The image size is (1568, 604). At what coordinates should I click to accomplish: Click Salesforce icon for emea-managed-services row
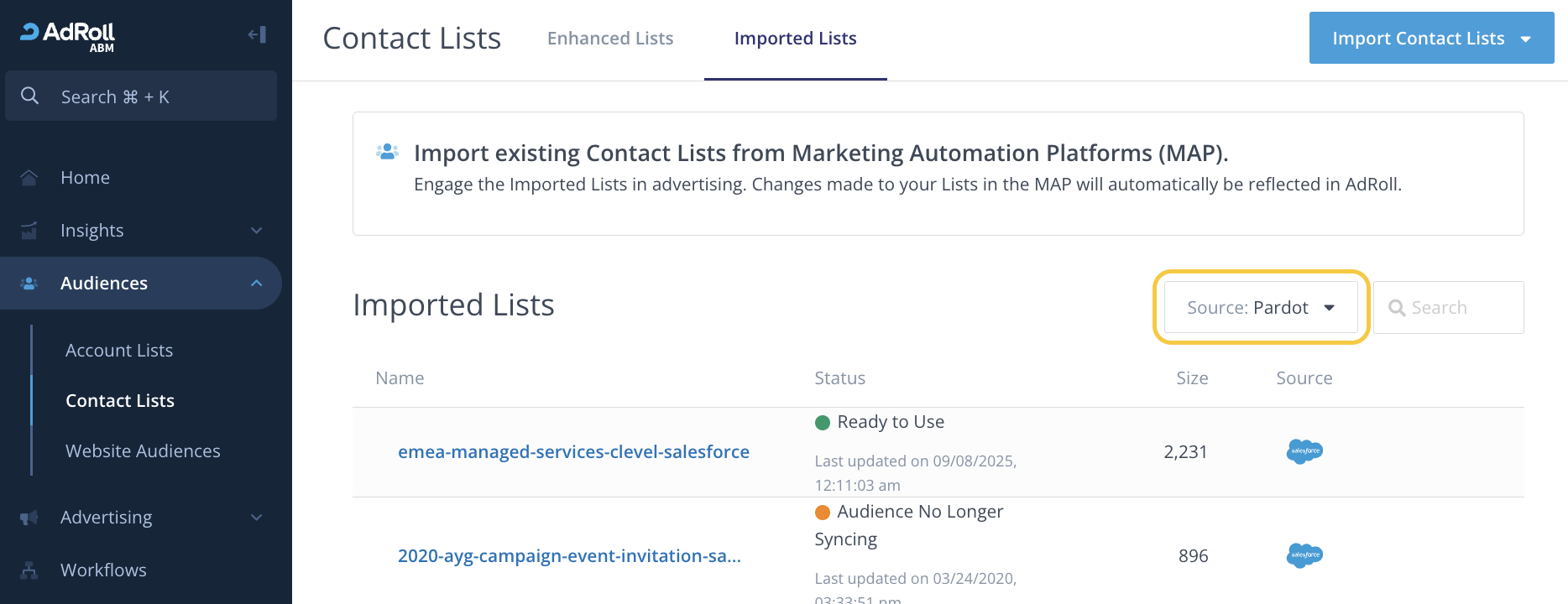[1304, 451]
